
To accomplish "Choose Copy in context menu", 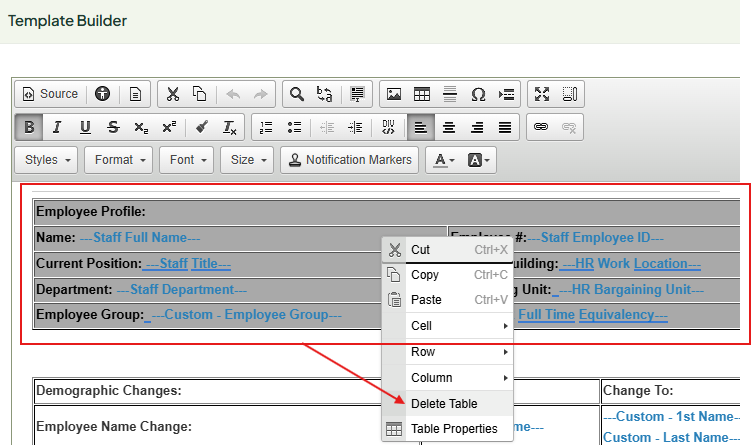I will point(447,275).
